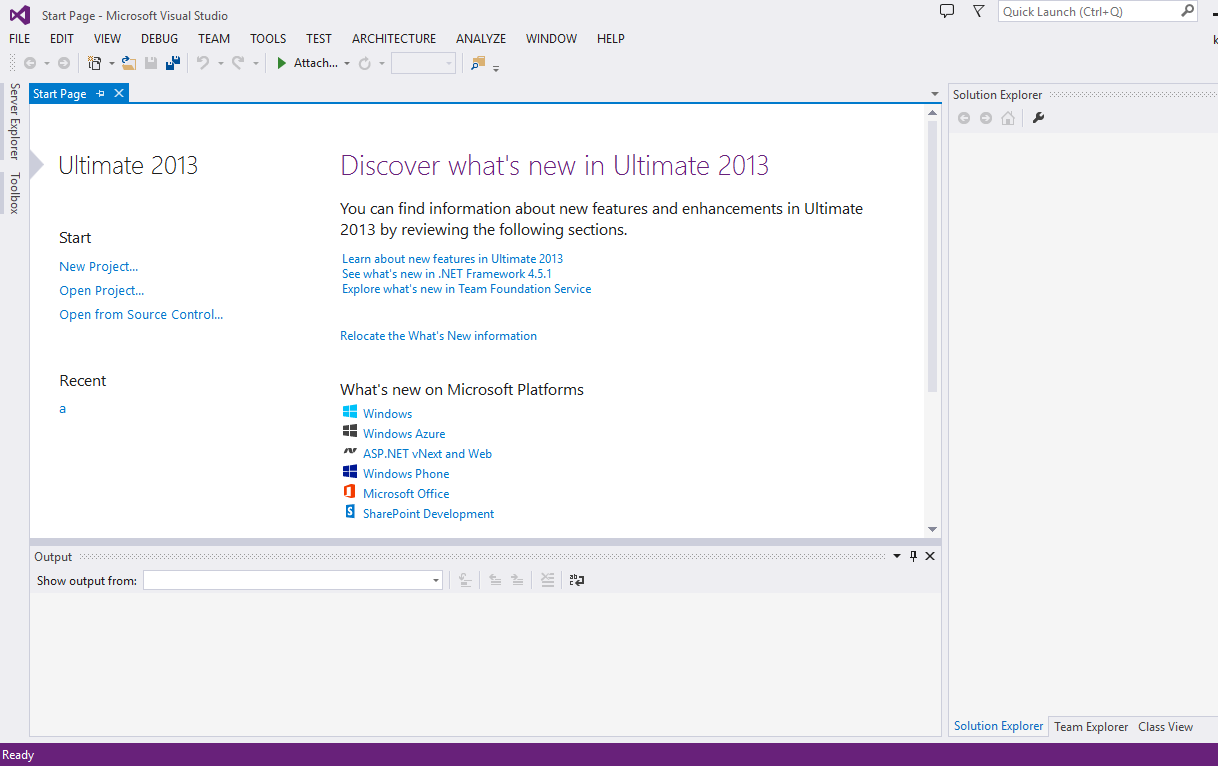The width and height of the screenshot is (1218, 766).
Task: Click the Start Page vertical scrollbar thumb
Action: 933,255
